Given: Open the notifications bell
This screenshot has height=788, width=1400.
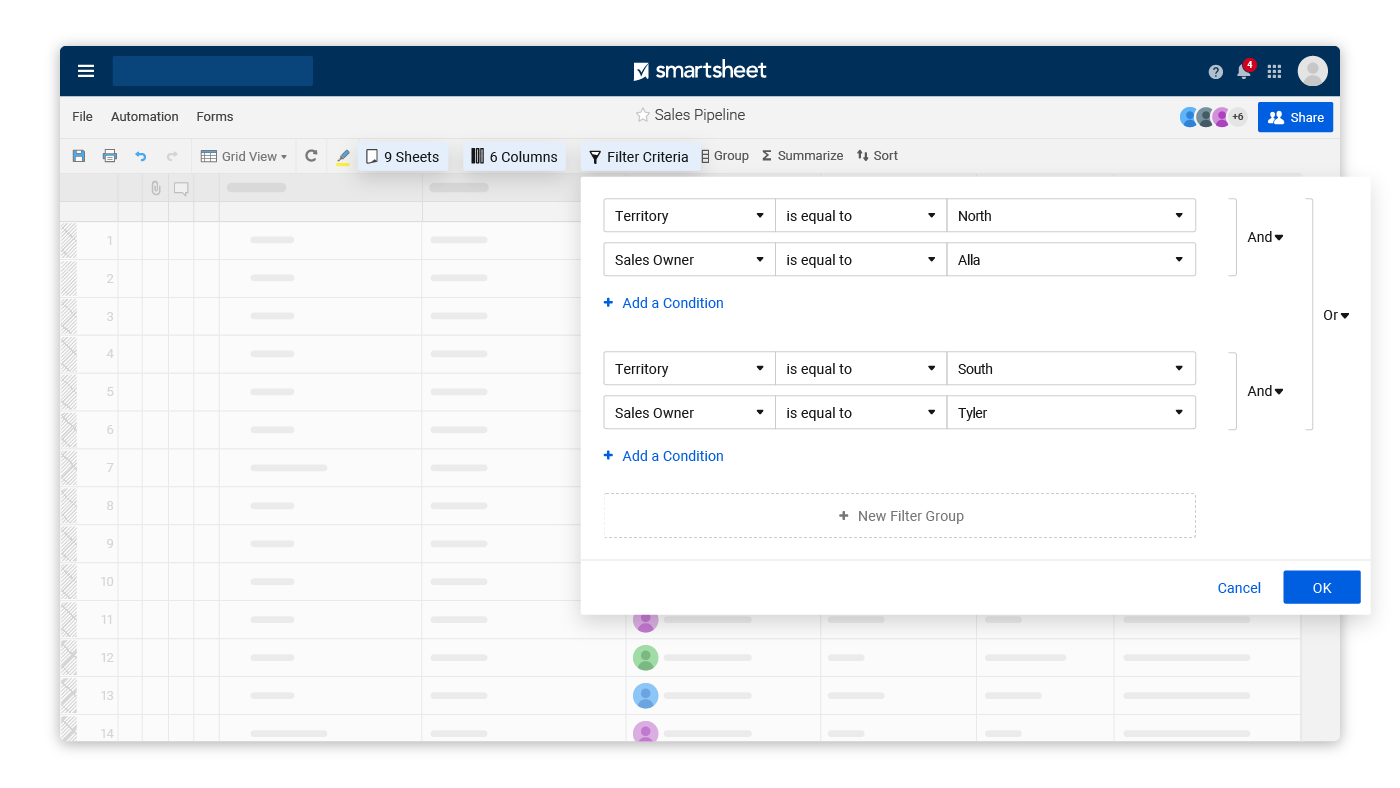Looking at the screenshot, I should [x=1243, y=71].
